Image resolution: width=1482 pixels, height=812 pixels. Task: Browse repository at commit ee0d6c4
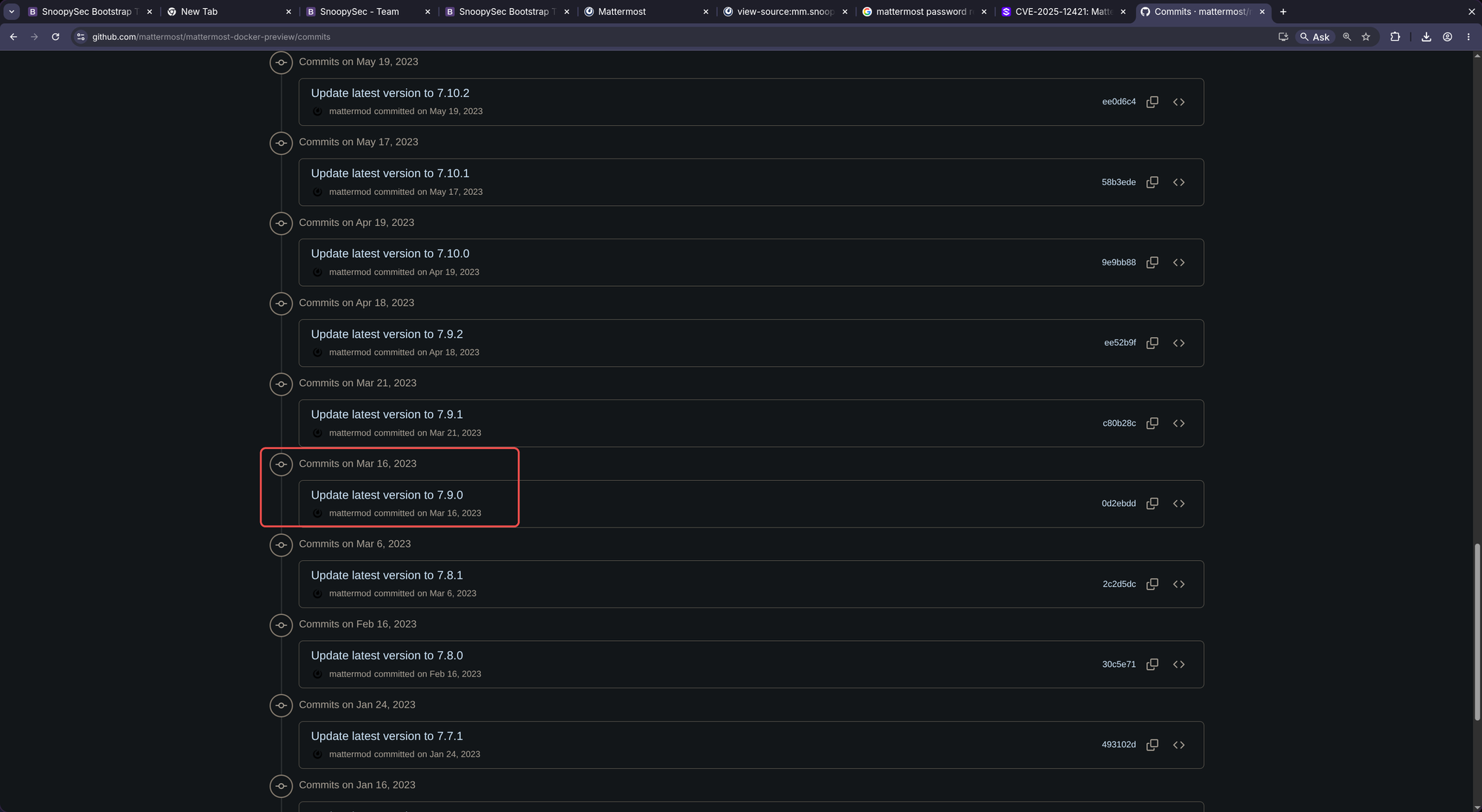[x=1179, y=102]
